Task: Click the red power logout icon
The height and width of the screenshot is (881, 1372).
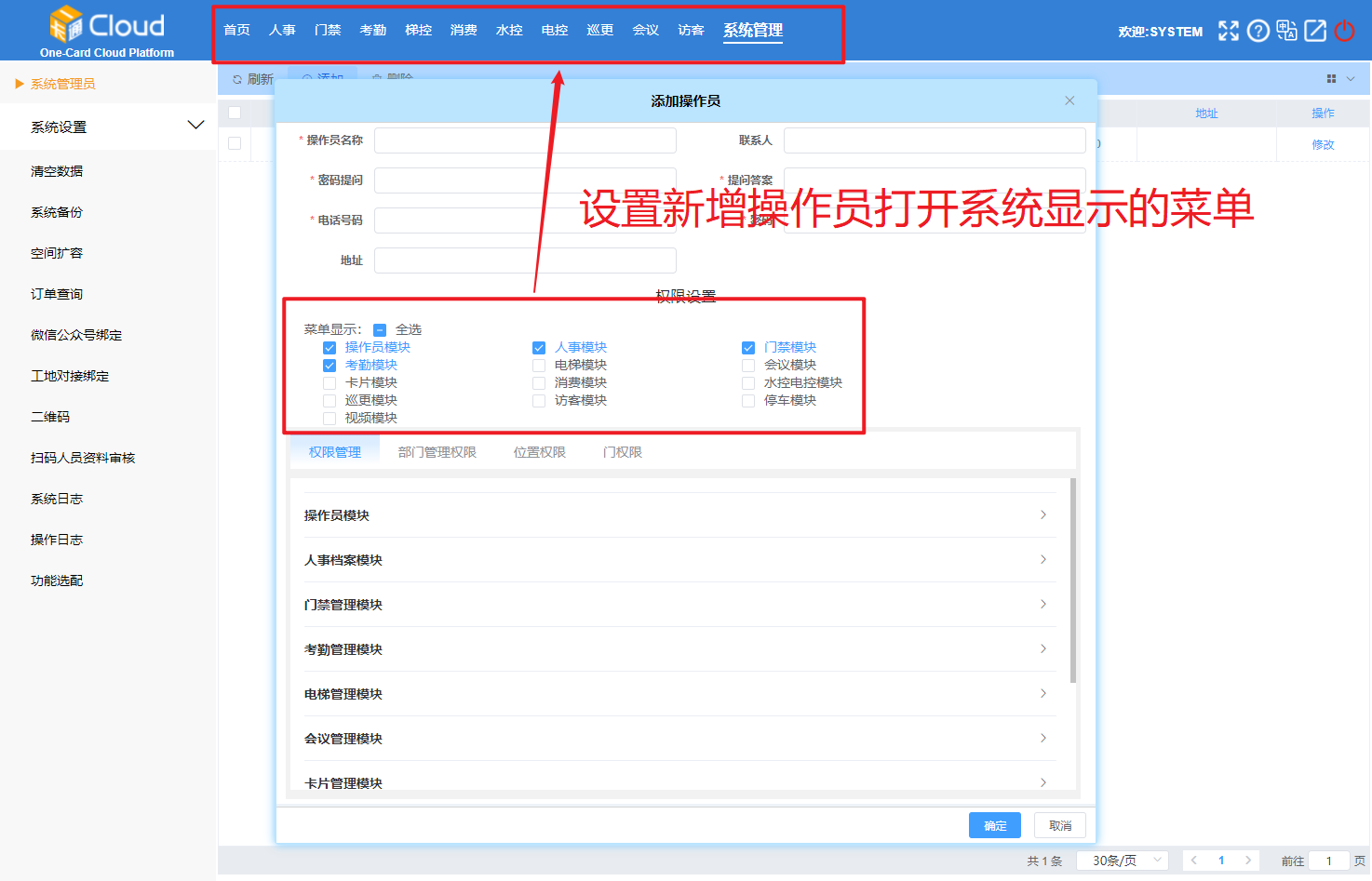Action: [x=1344, y=31]
